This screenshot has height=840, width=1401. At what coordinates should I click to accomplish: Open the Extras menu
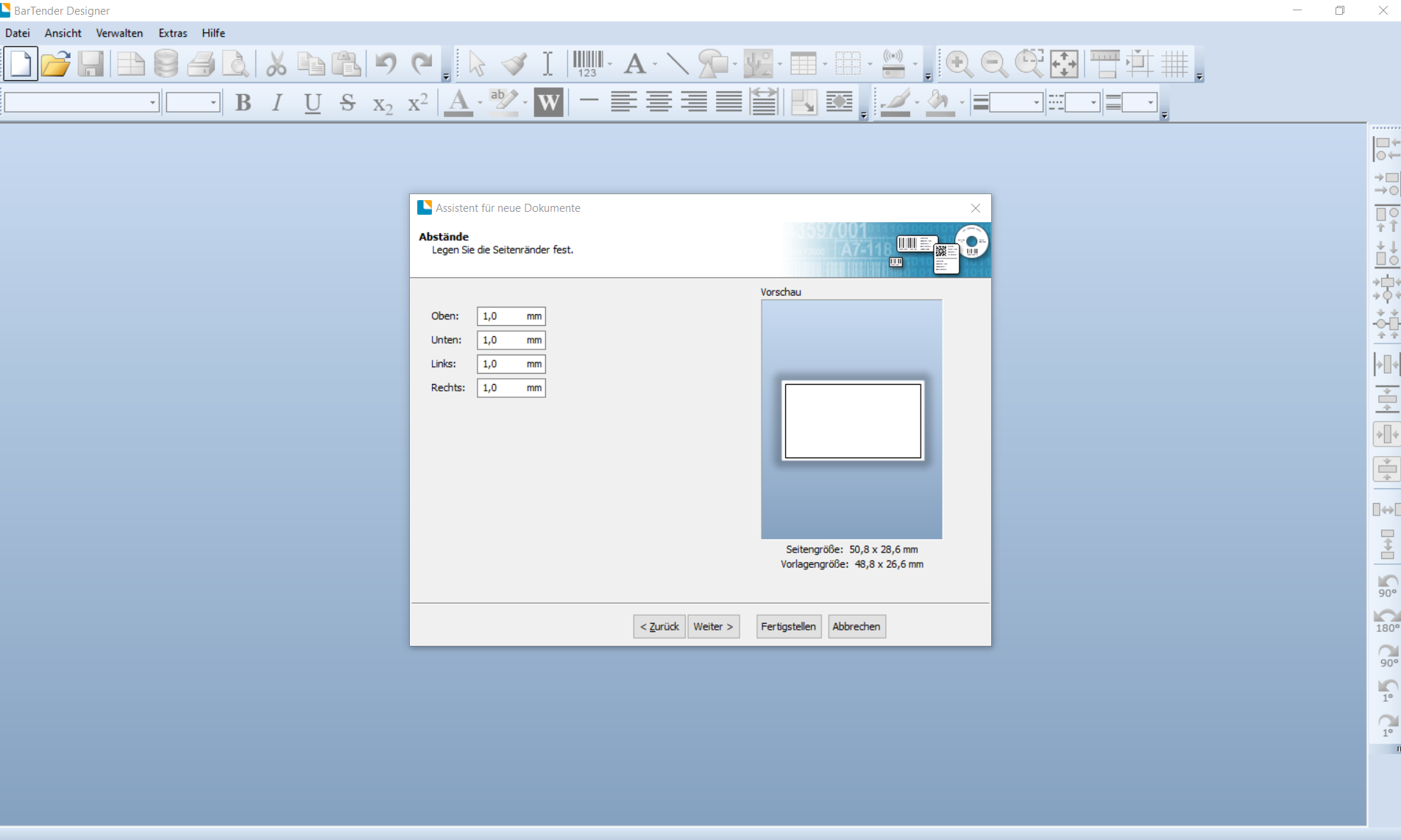172,33
